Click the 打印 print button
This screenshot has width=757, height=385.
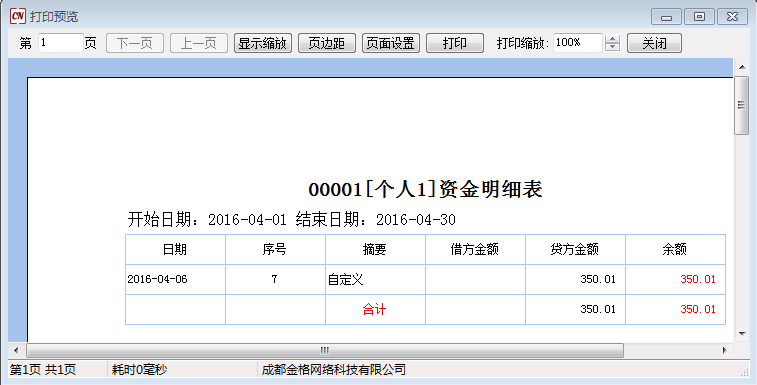(x=455, y=43)
